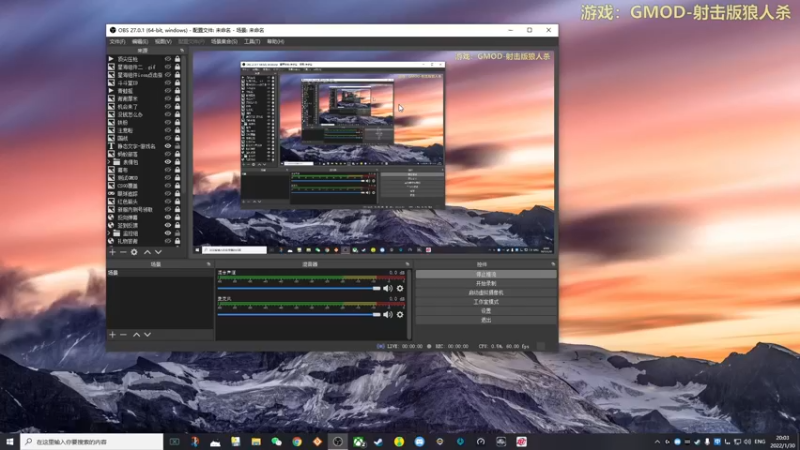Click the browser globe icon of 礼物答谢 source
The height and width of the screenshot is (450, 800).
(111, 241)
